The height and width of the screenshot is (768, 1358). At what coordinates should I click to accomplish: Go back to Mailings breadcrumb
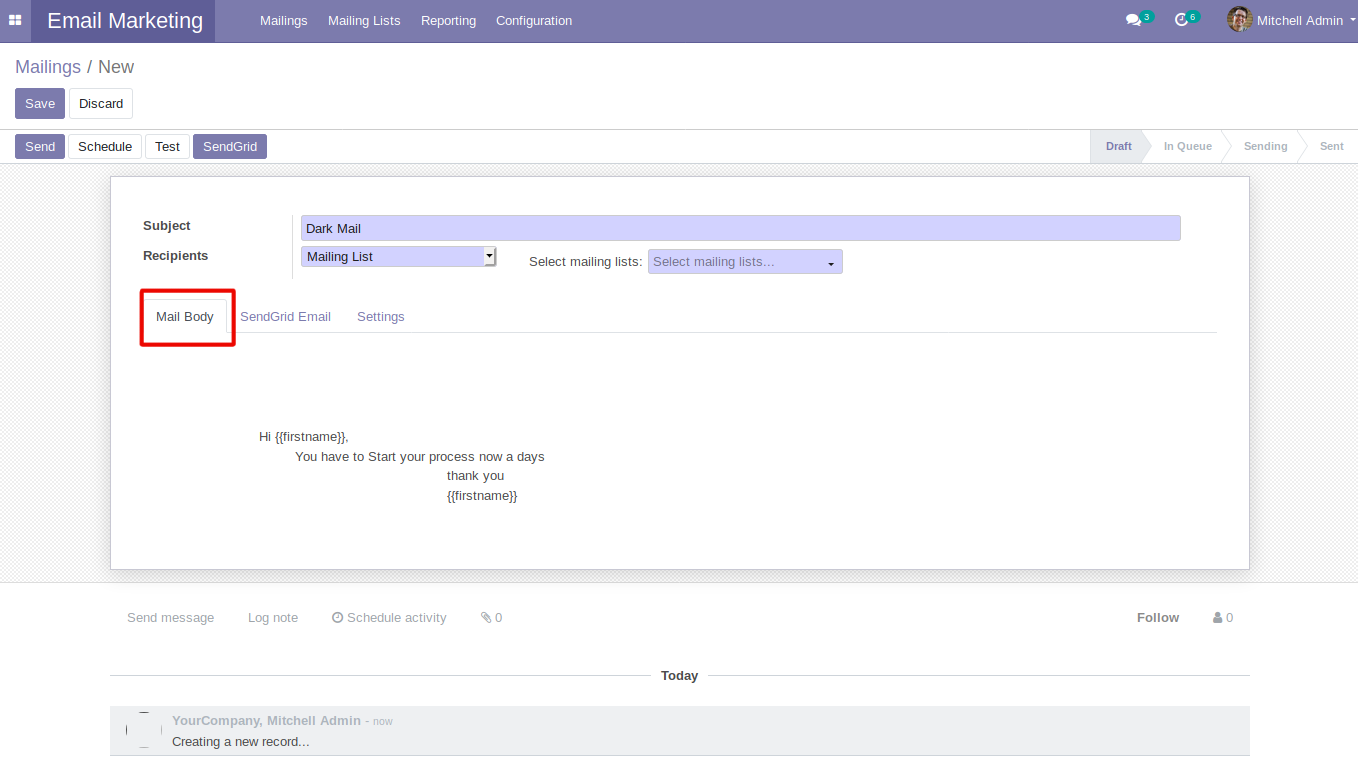[48, 67]
